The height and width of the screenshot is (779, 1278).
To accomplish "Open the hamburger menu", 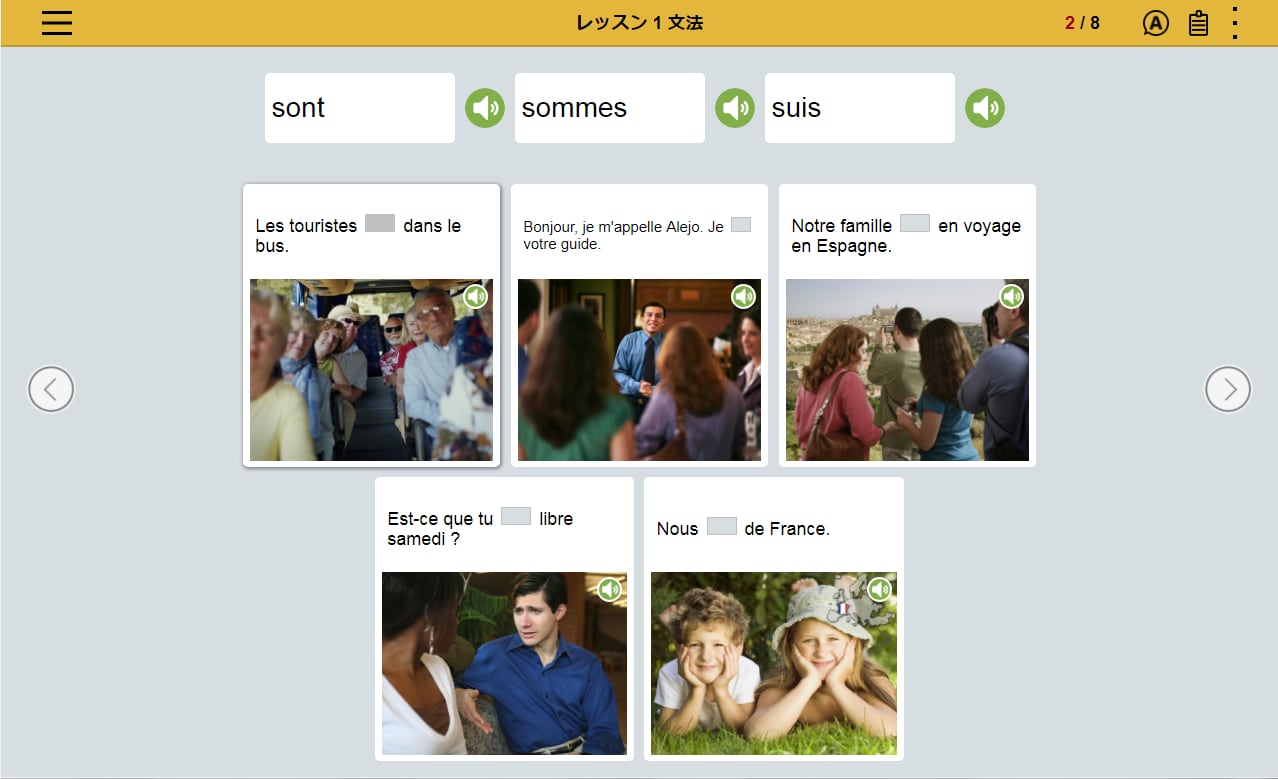I will (57, 23).
